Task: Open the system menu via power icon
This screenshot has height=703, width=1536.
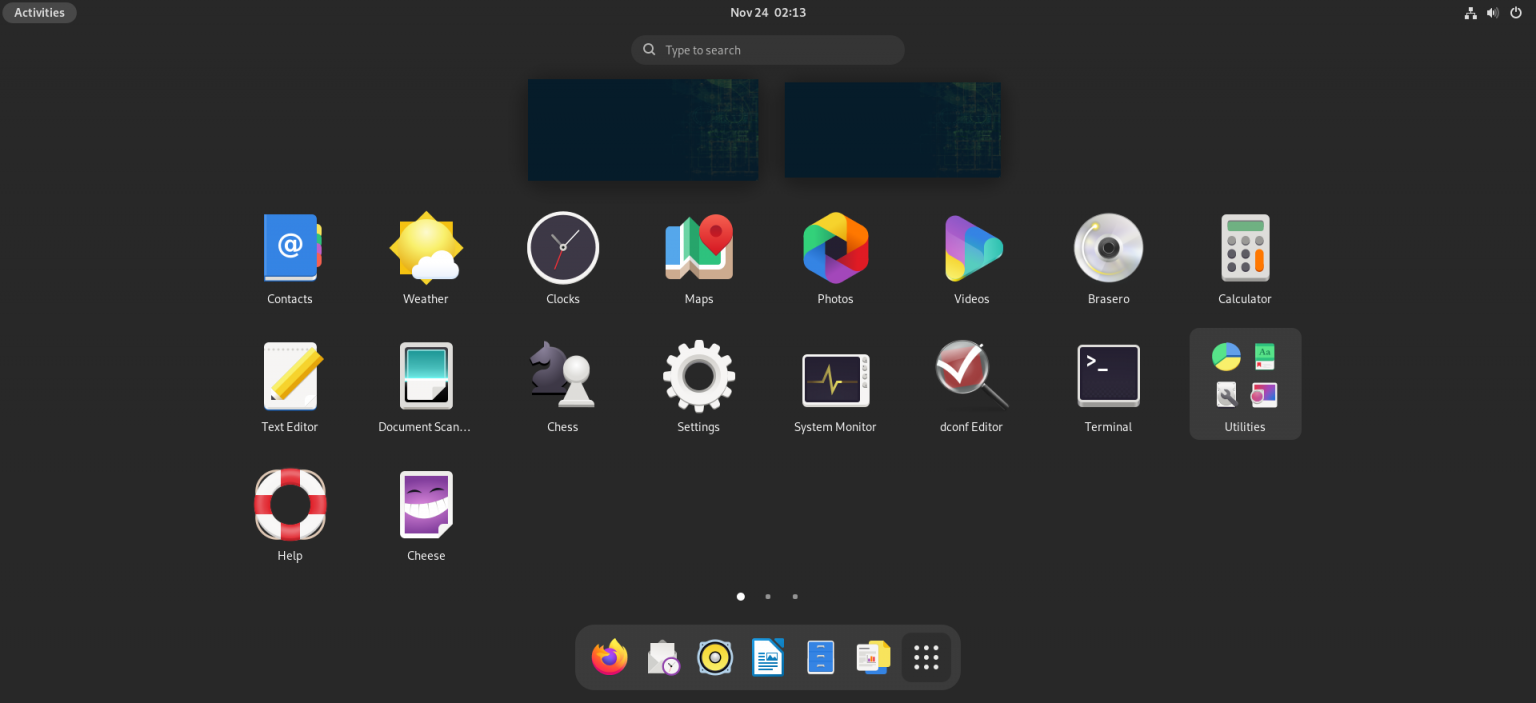Action: pyautogui.click(x=1515, y=13)
